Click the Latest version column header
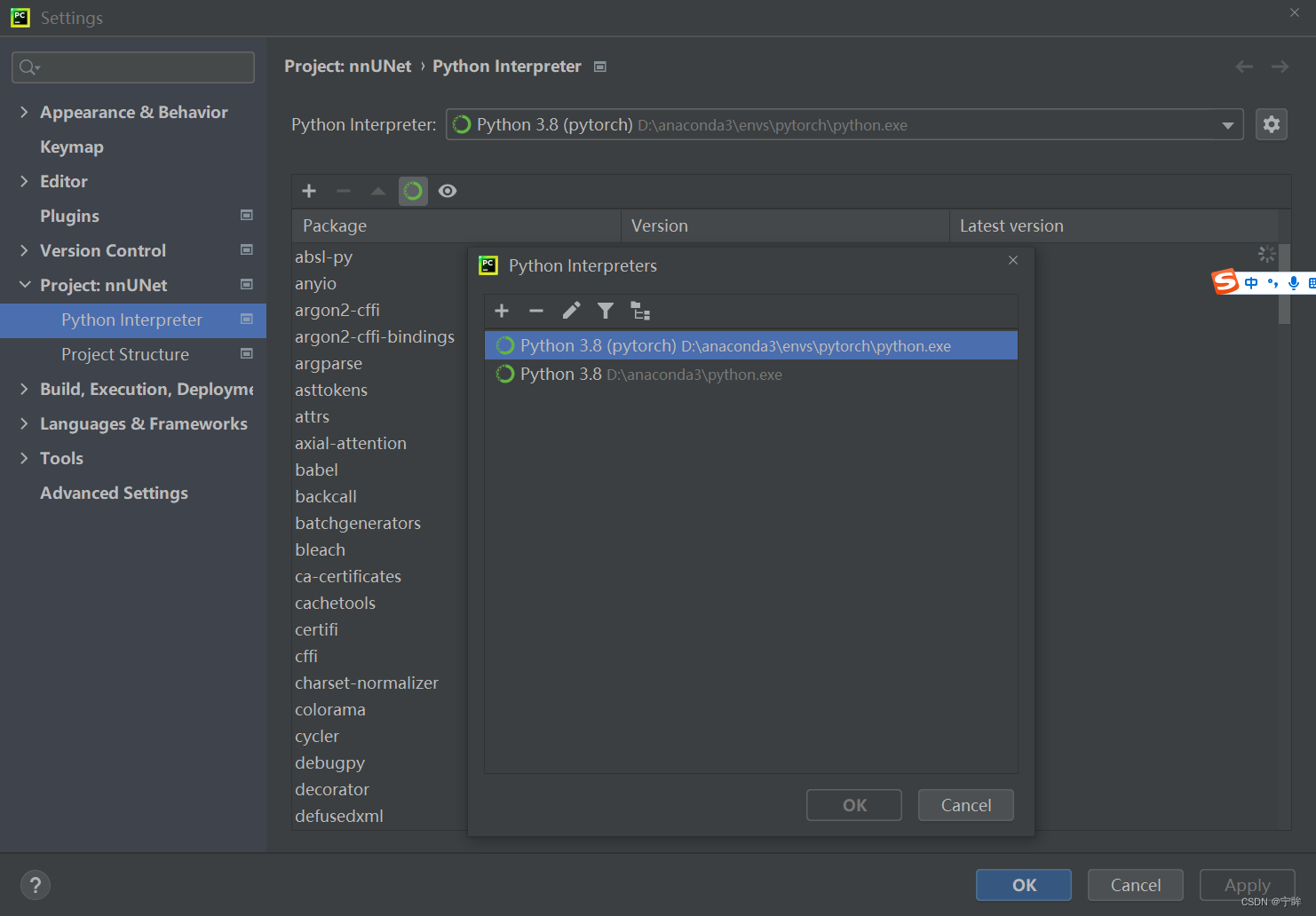The height and width of the screenshot is (916, 1316). point(1114,225)
